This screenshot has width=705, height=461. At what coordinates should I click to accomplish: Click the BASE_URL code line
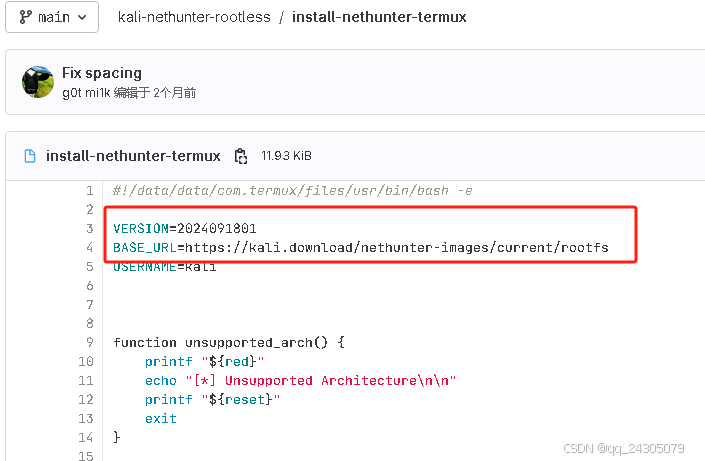pyautogui.click(x=361, y=247)
